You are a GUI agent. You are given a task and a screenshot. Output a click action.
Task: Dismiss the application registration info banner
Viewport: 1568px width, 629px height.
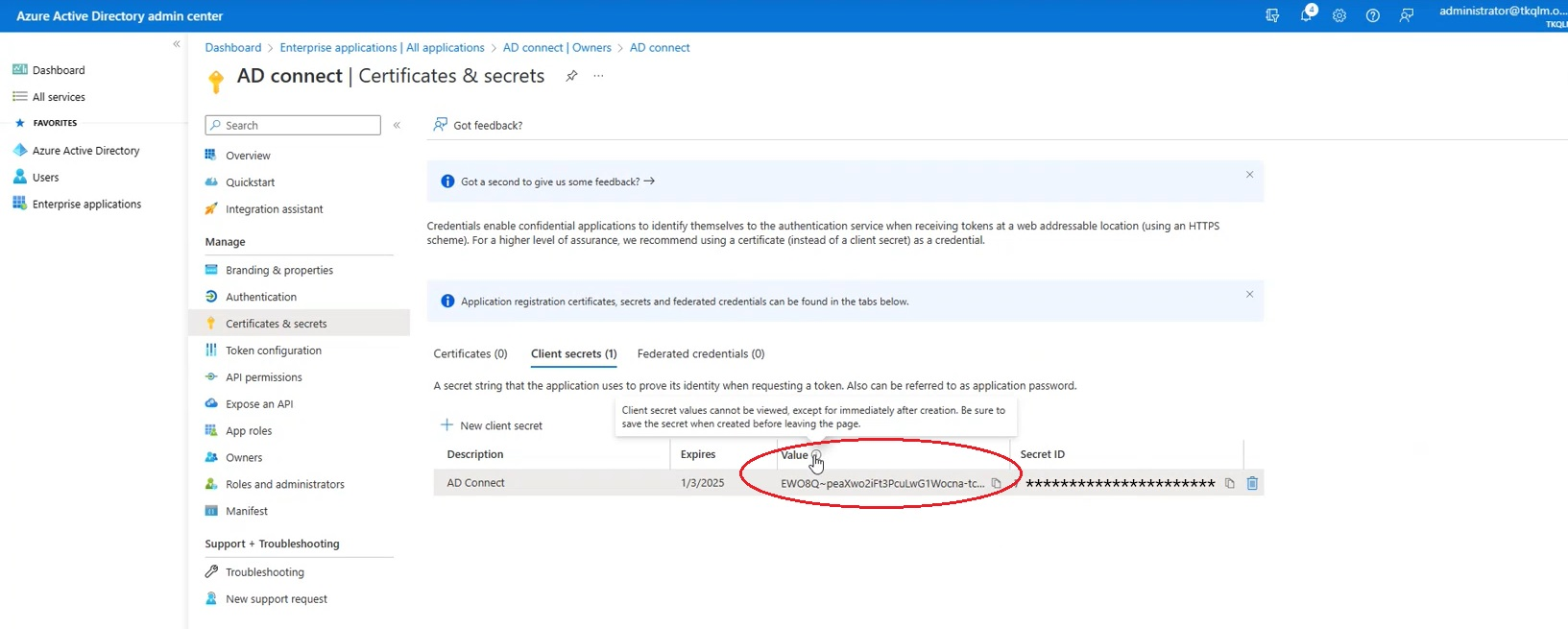click(x=1249, y=294)
